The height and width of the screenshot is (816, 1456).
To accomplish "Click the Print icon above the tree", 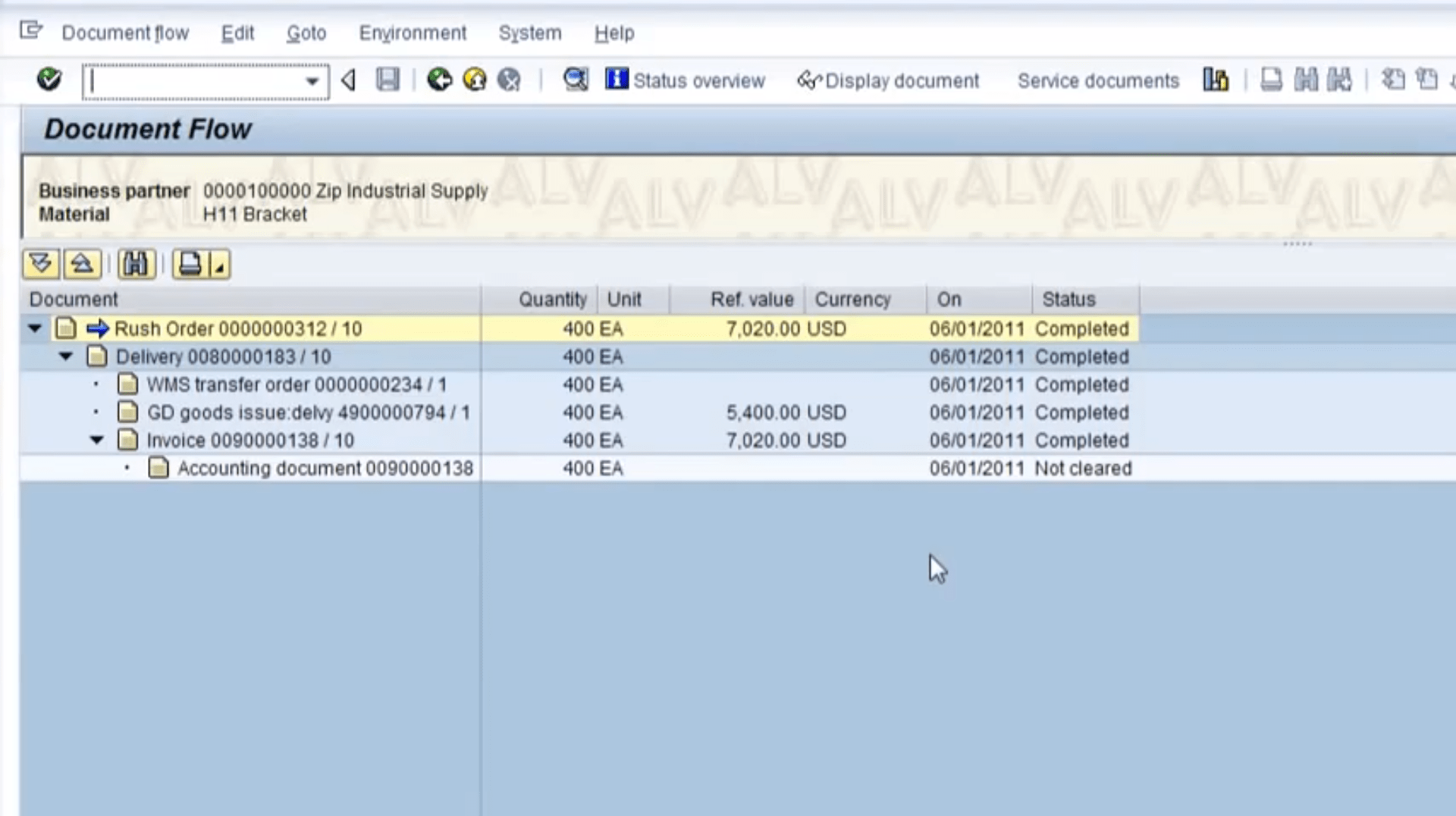I will click(x=190, y=264).
